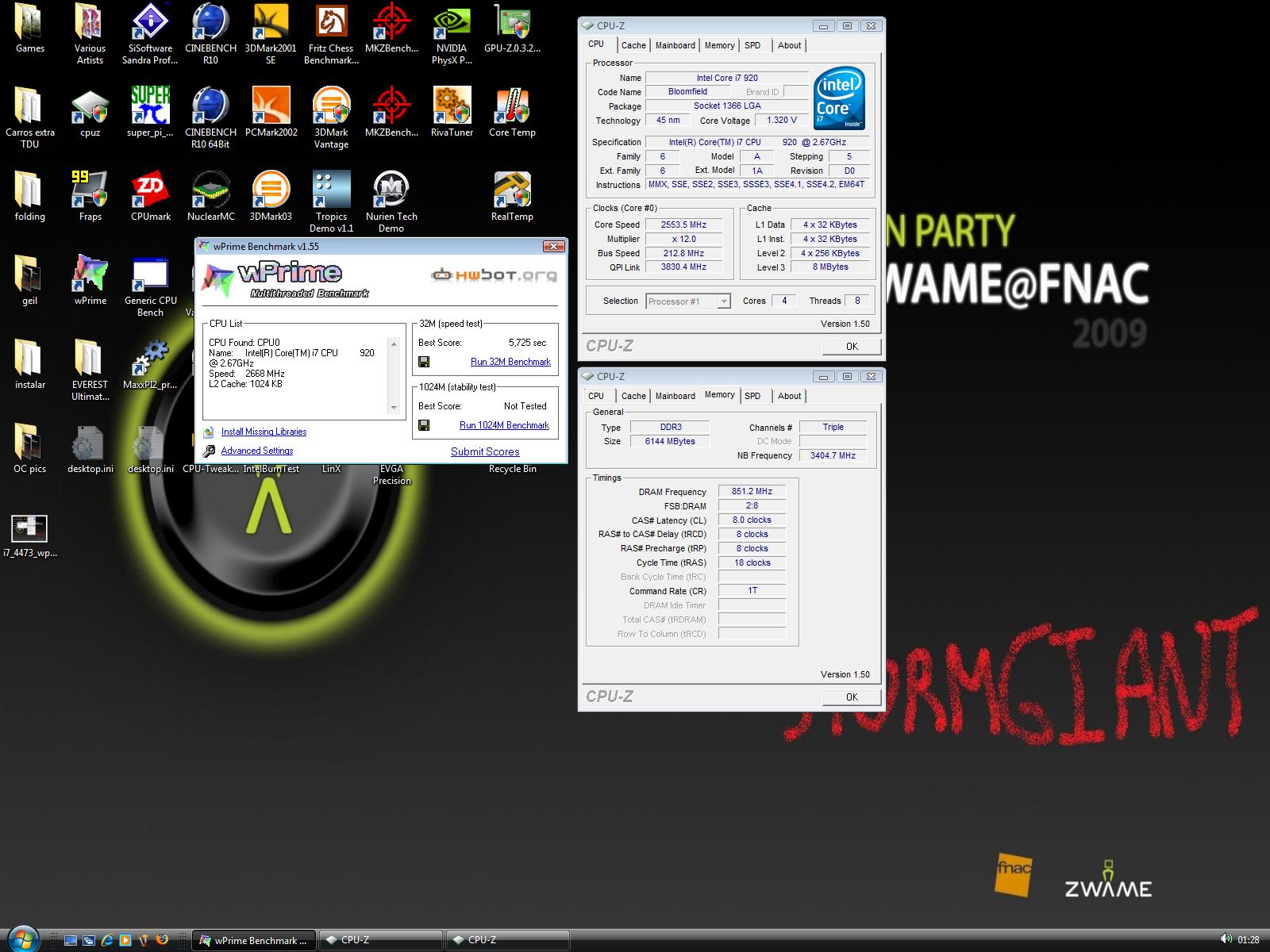Open the Windows Start menu
This screenshot has width=1270, height=952.
[x=25, y=939]
